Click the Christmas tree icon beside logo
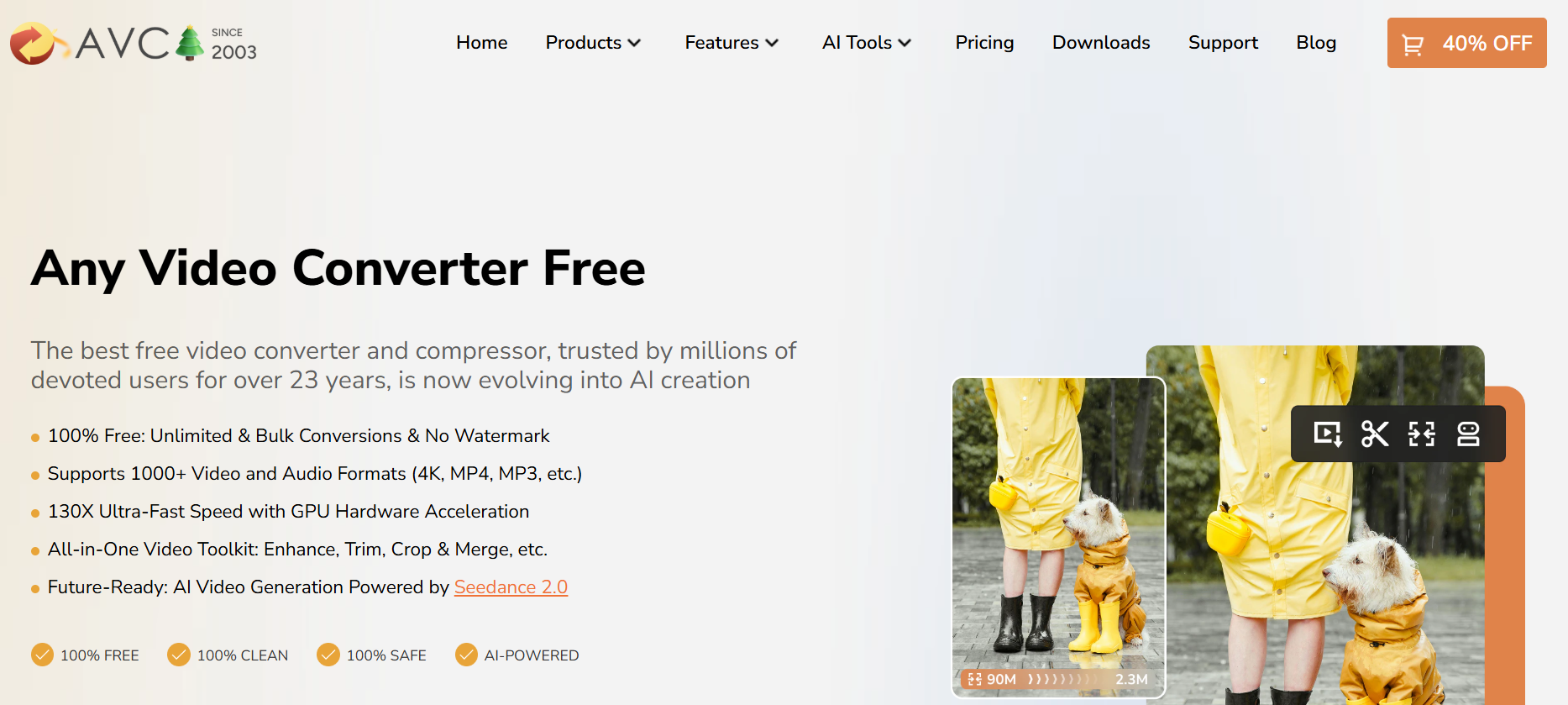This screenshot has width=1568, height=705. 190,43
